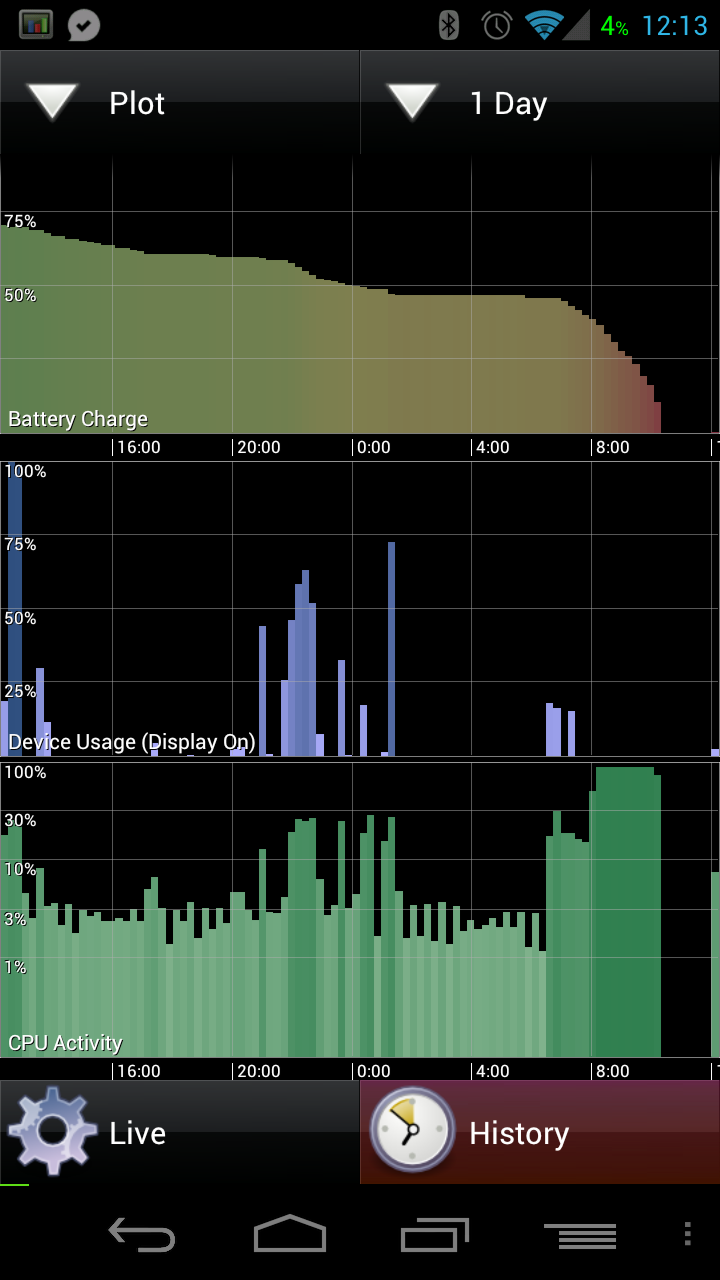Tap the 0:00 marker under Battery Charge graph

(x=373, y=447)
